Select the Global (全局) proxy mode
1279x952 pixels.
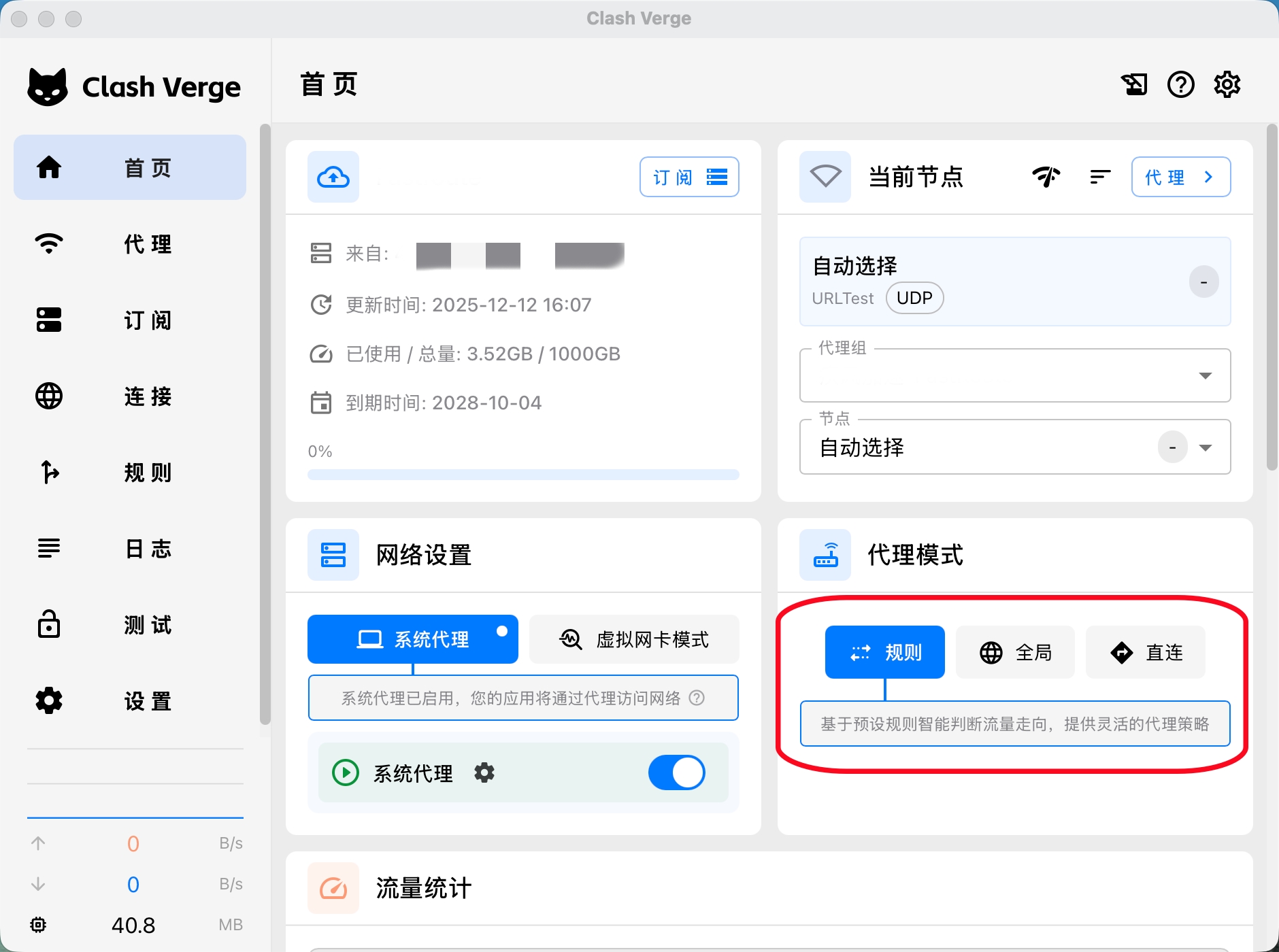[1015, 653]
